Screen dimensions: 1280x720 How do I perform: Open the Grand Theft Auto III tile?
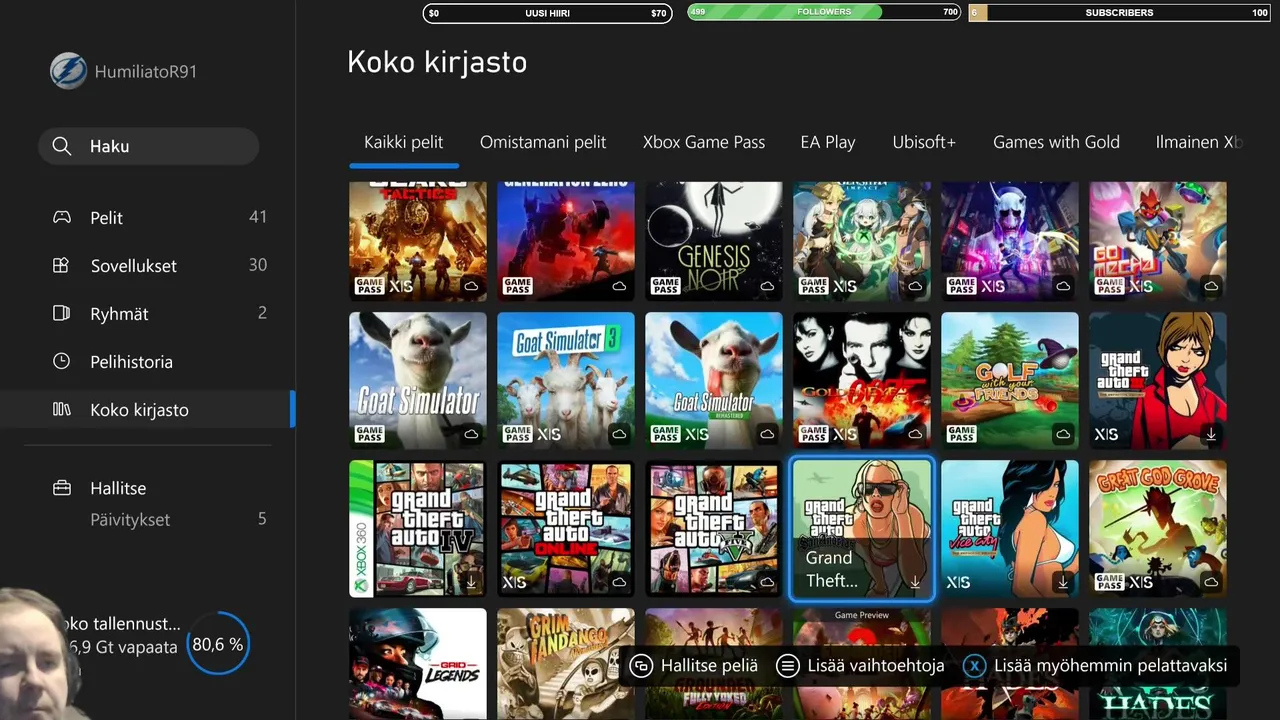point(1158,381)
